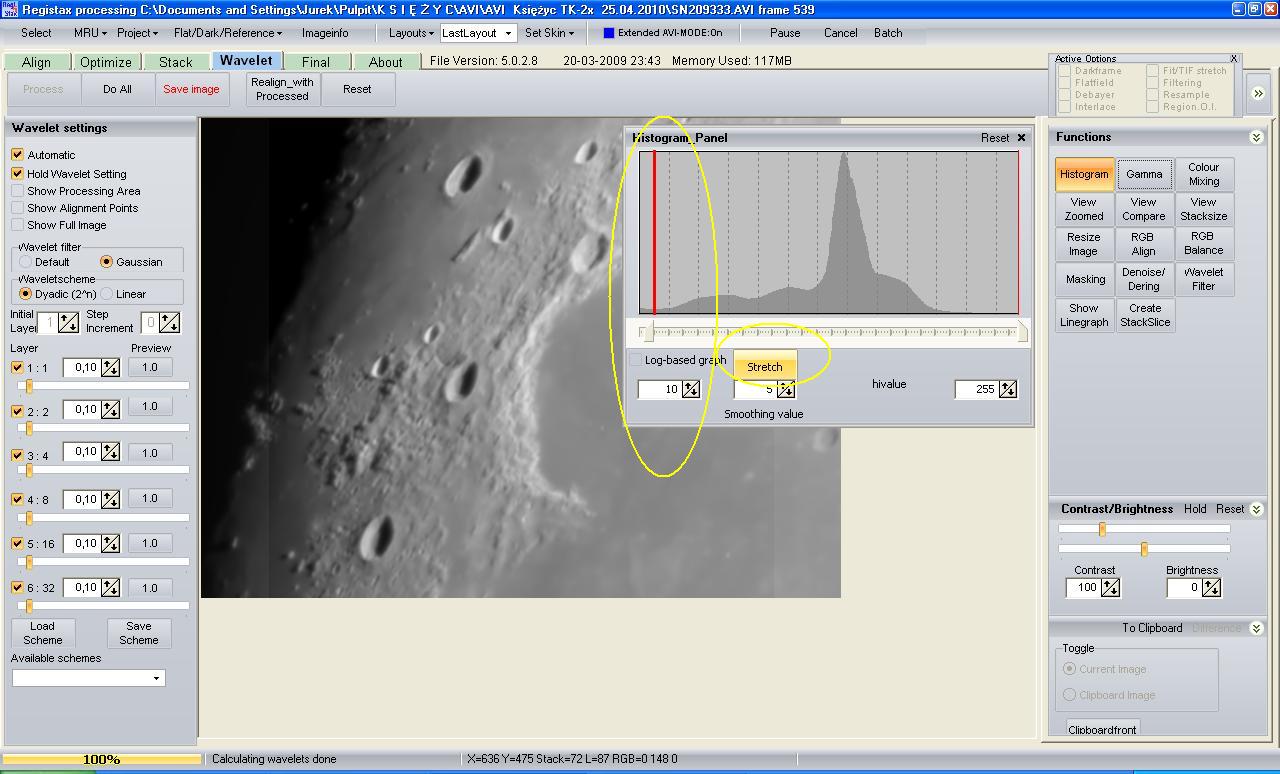Click the Stretch button

[x=765, y=367]
